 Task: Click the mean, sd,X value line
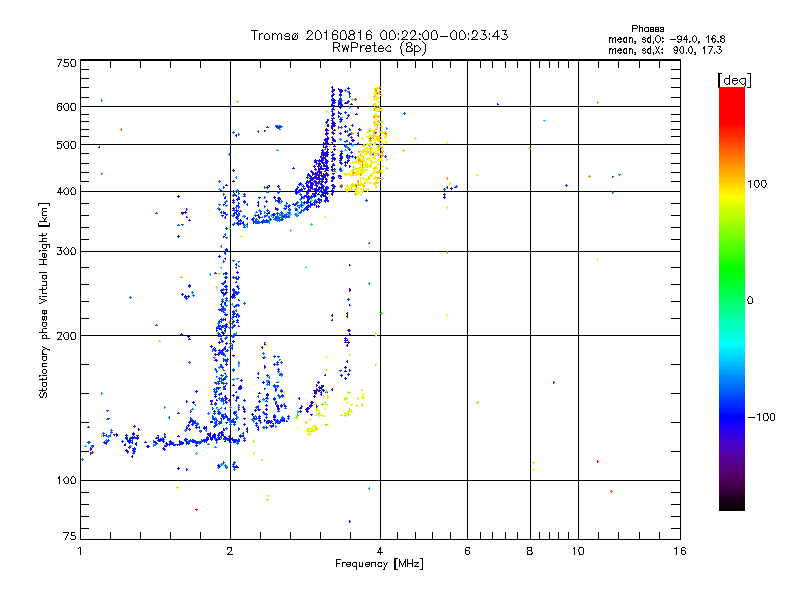point(665,50)
